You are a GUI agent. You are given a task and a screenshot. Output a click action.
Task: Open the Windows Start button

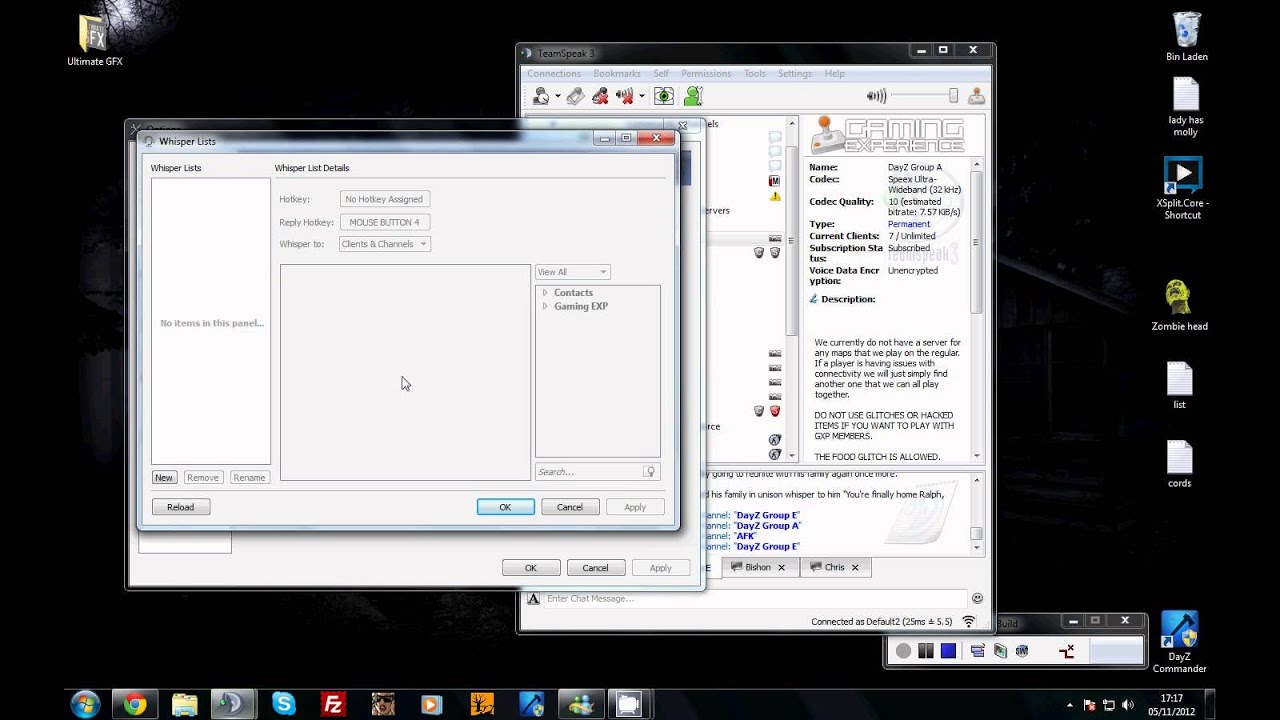[85, 704]
